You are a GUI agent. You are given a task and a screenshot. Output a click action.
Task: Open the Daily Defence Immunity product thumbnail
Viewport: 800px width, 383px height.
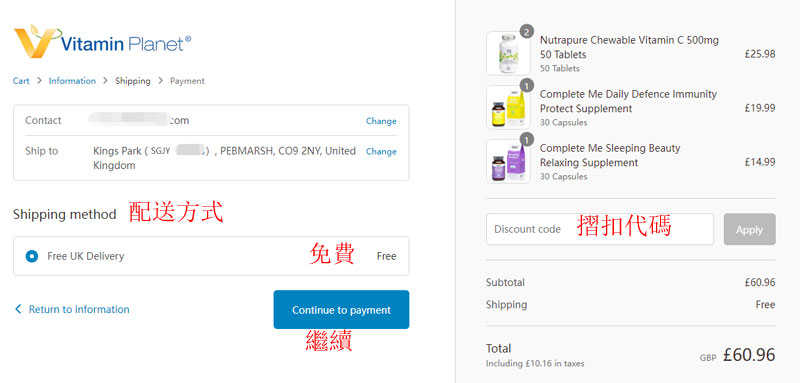pyautogui.click(x=508, y=108)
